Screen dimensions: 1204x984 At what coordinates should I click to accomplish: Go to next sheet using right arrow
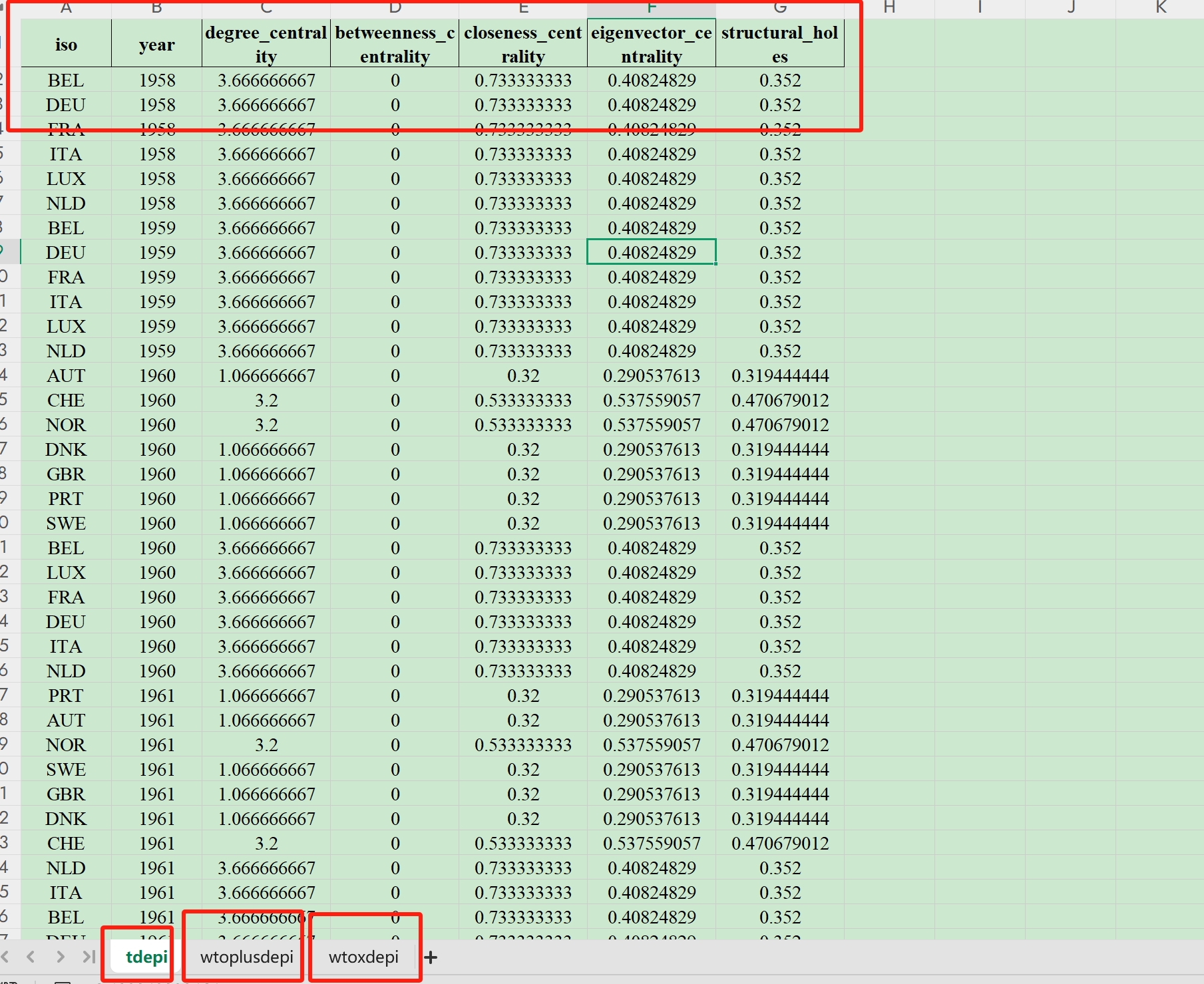click(x=61, y=957)
